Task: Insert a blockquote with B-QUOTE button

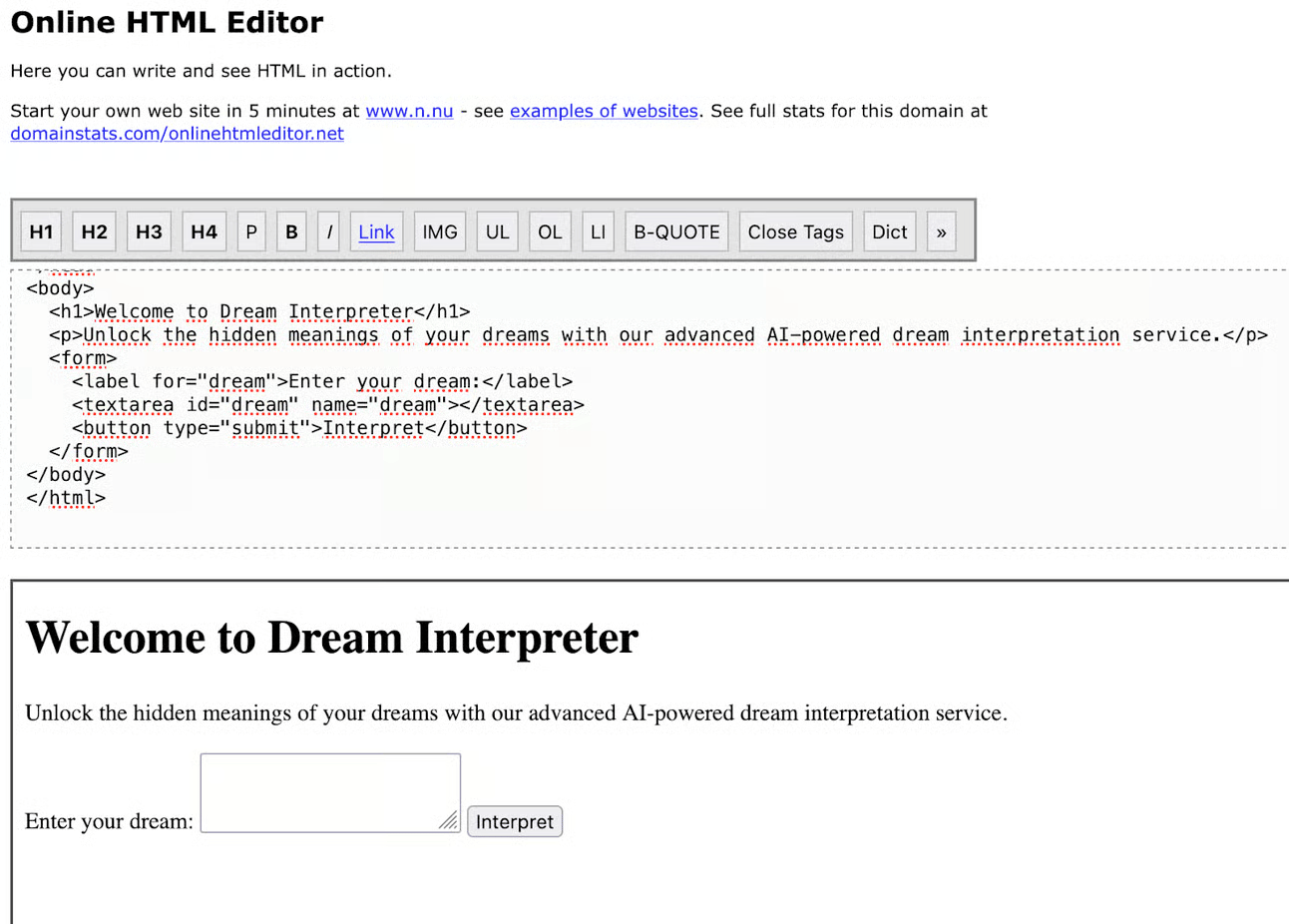Action: 676,231
